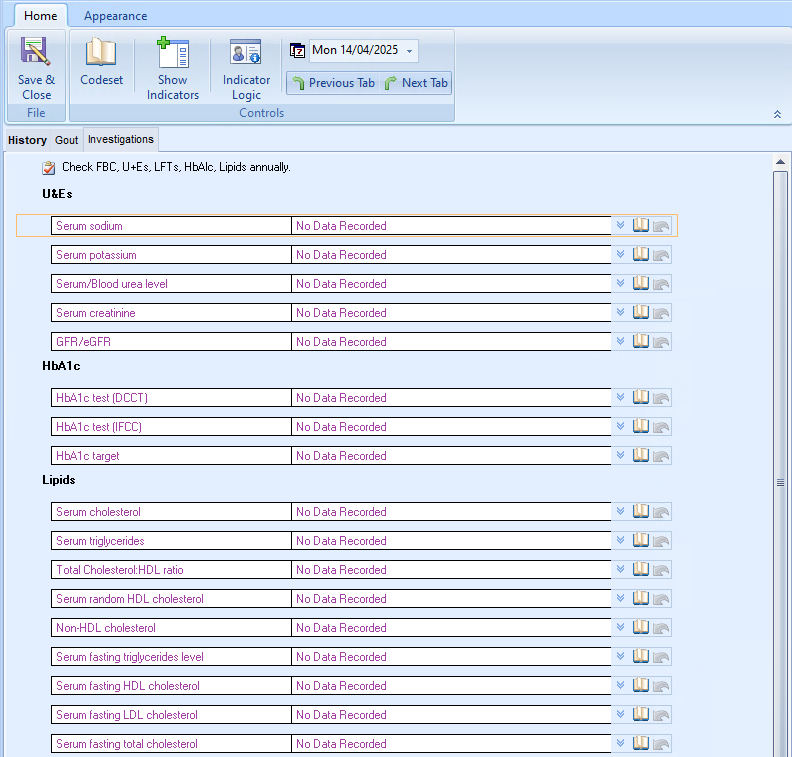
Task: Click grey arrow icon on Serum cholesterol row
Action: coord(661,512)
